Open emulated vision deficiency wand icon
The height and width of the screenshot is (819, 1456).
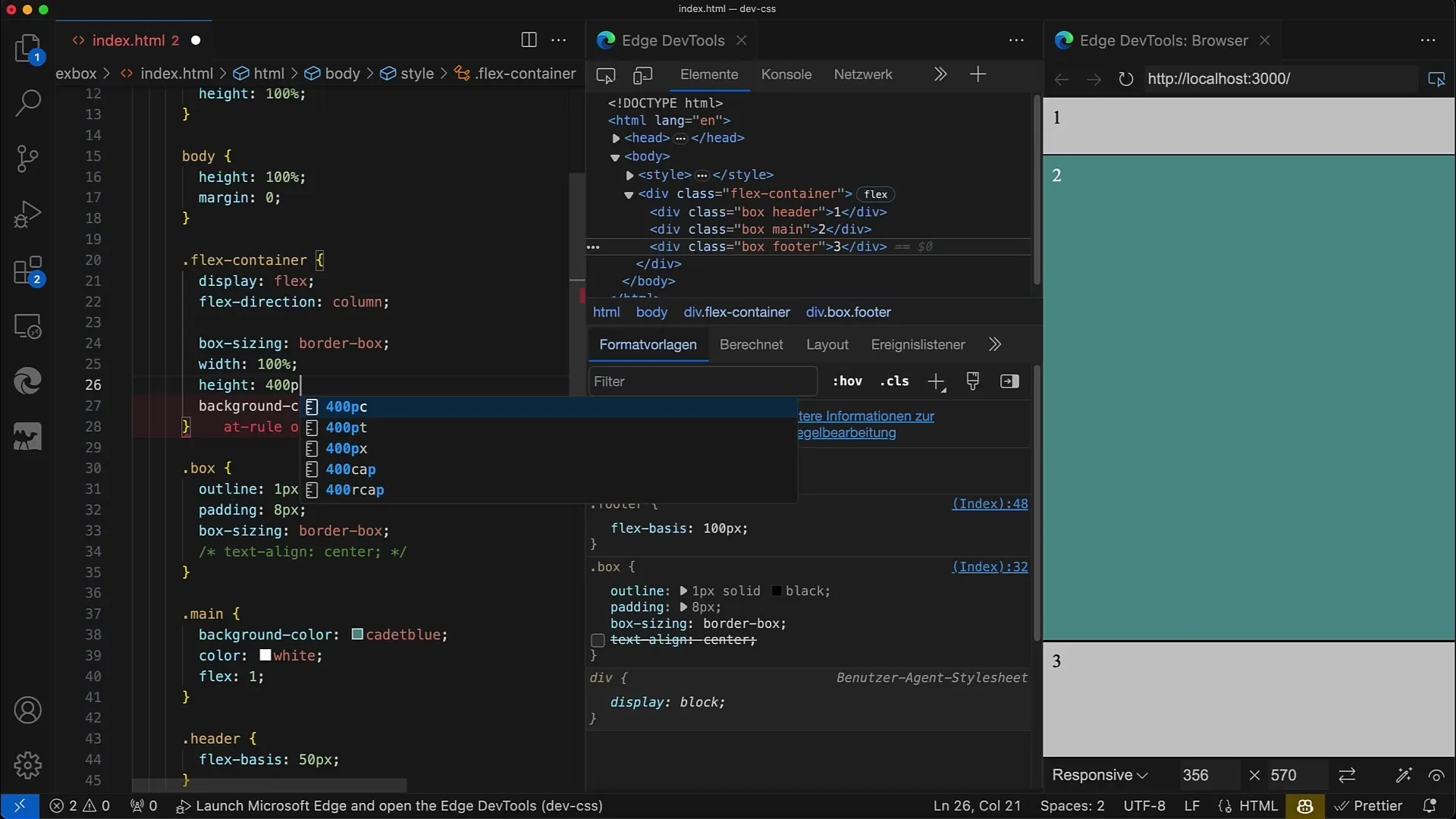(1404, 775)
